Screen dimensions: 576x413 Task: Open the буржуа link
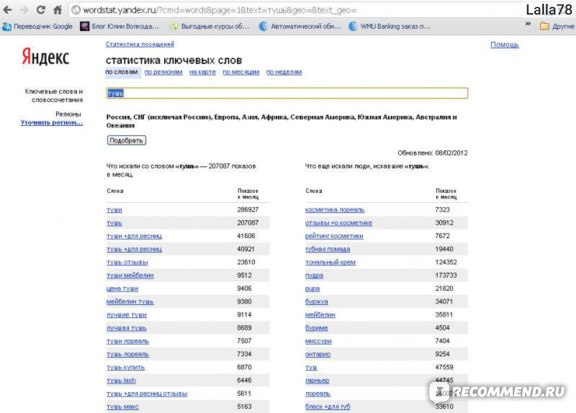tap(316, 302)
